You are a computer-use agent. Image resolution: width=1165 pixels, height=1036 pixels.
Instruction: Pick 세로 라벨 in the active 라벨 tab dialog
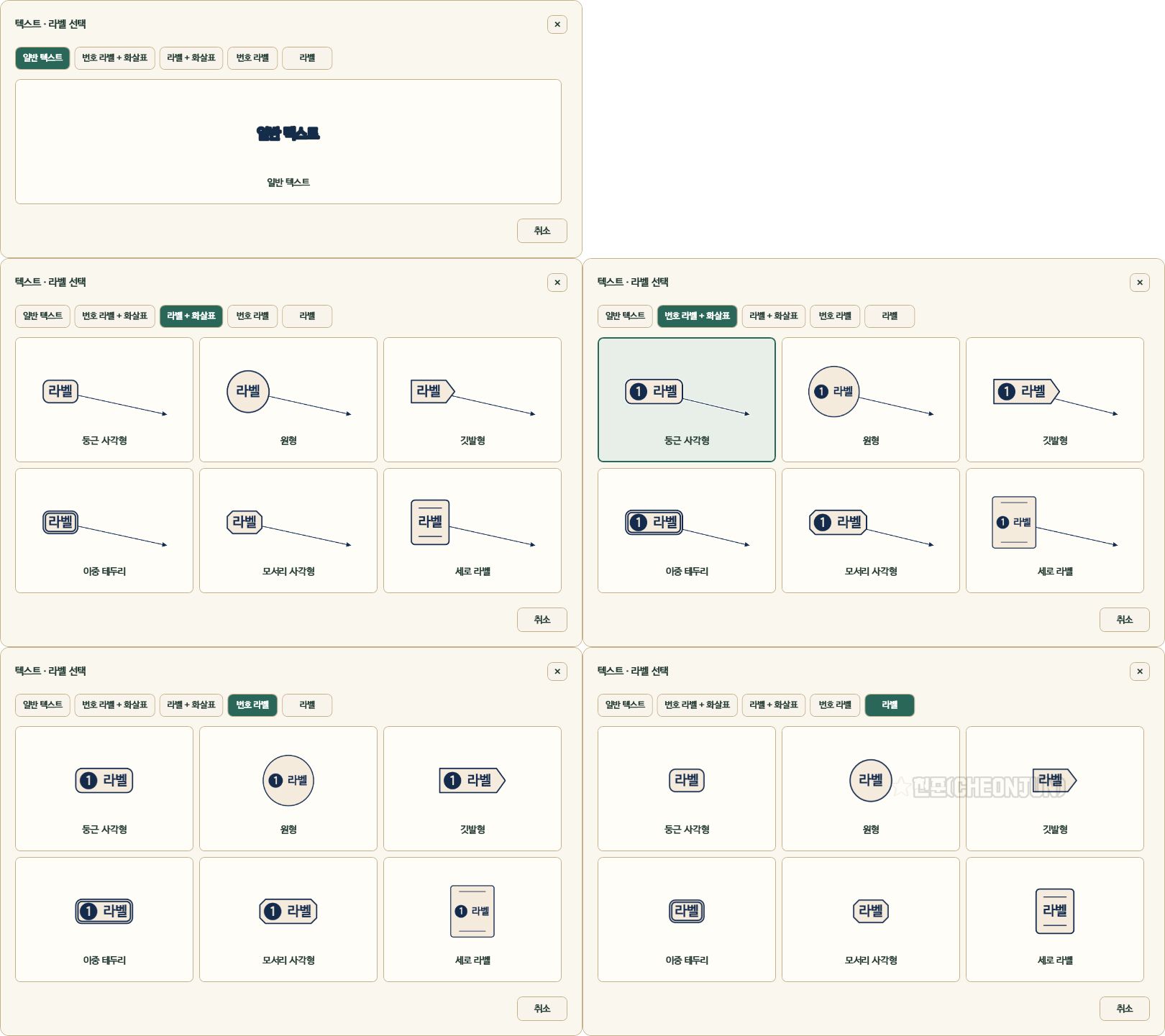[1055, 920]
